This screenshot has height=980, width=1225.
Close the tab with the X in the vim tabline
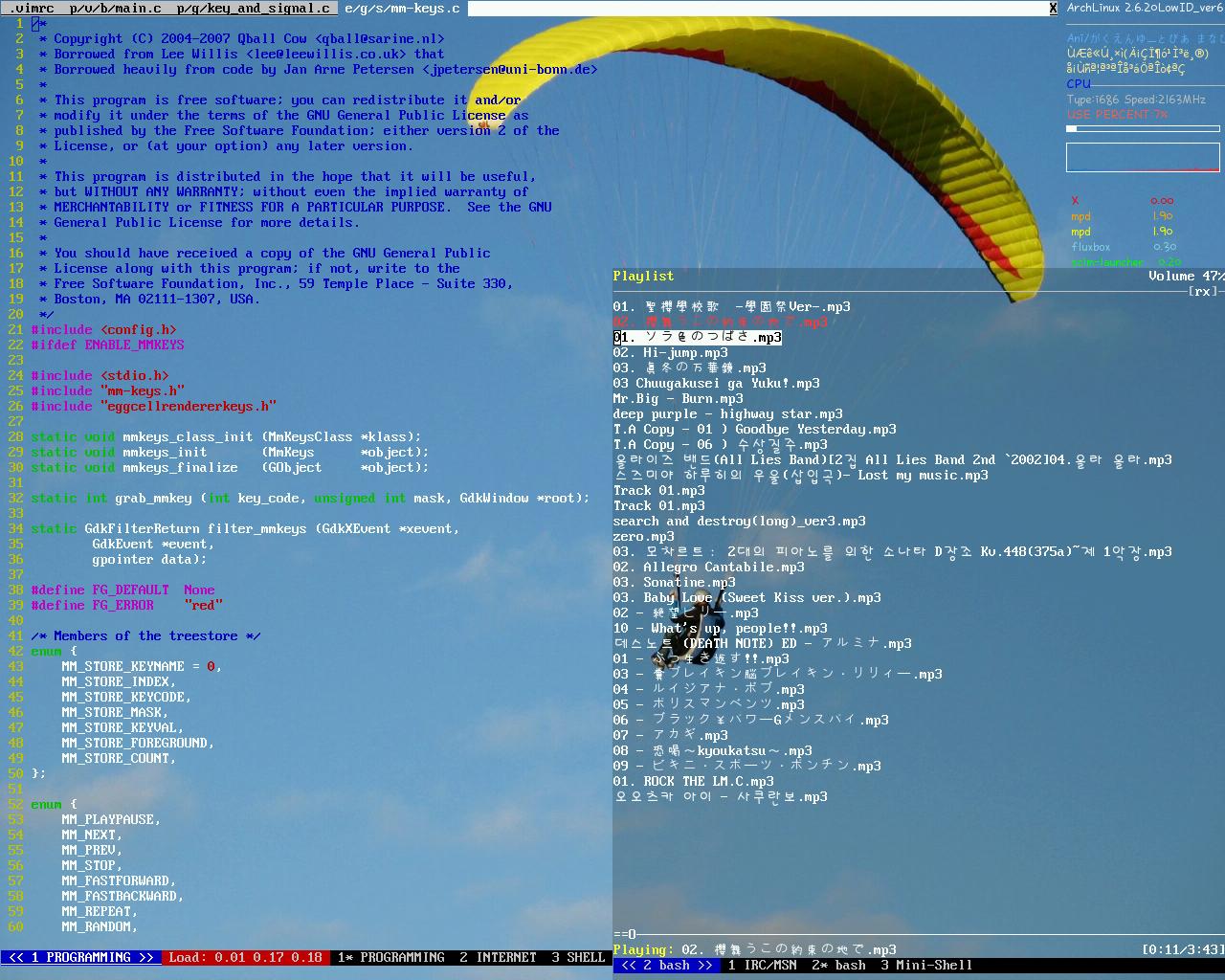[x=1053, y=8]
